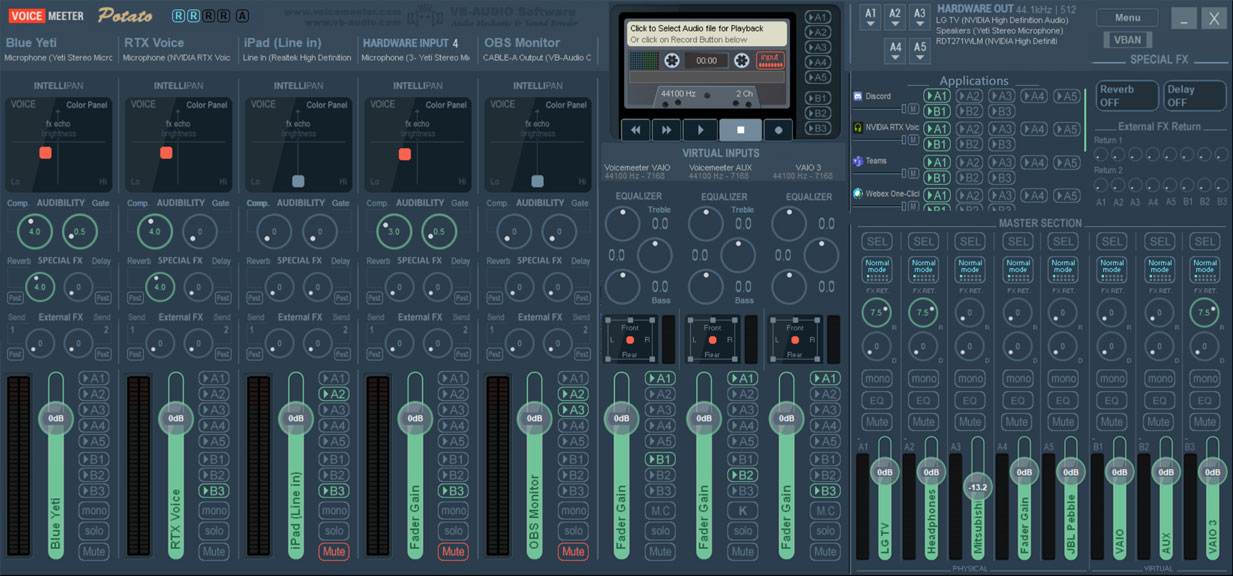Select audio file in cassette display
Image resolution: width=1233 pixels, height=576 pixels.
click(707, 34)
